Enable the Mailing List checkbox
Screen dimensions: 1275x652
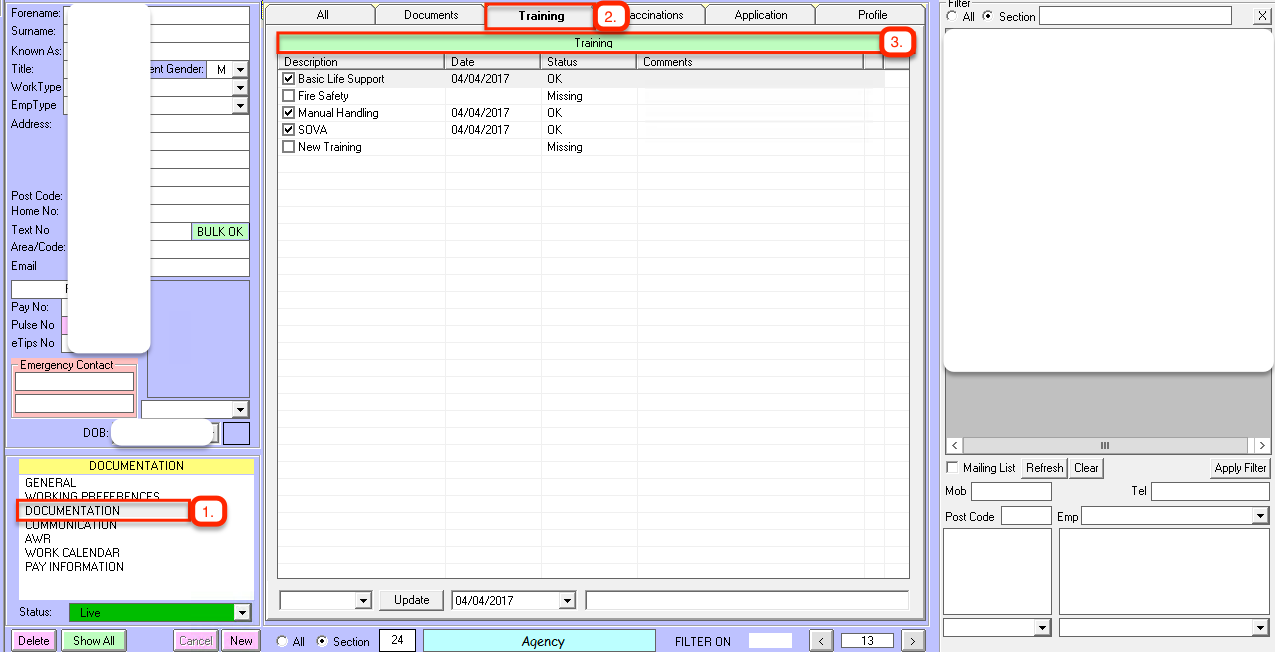(x=952, y=468)
